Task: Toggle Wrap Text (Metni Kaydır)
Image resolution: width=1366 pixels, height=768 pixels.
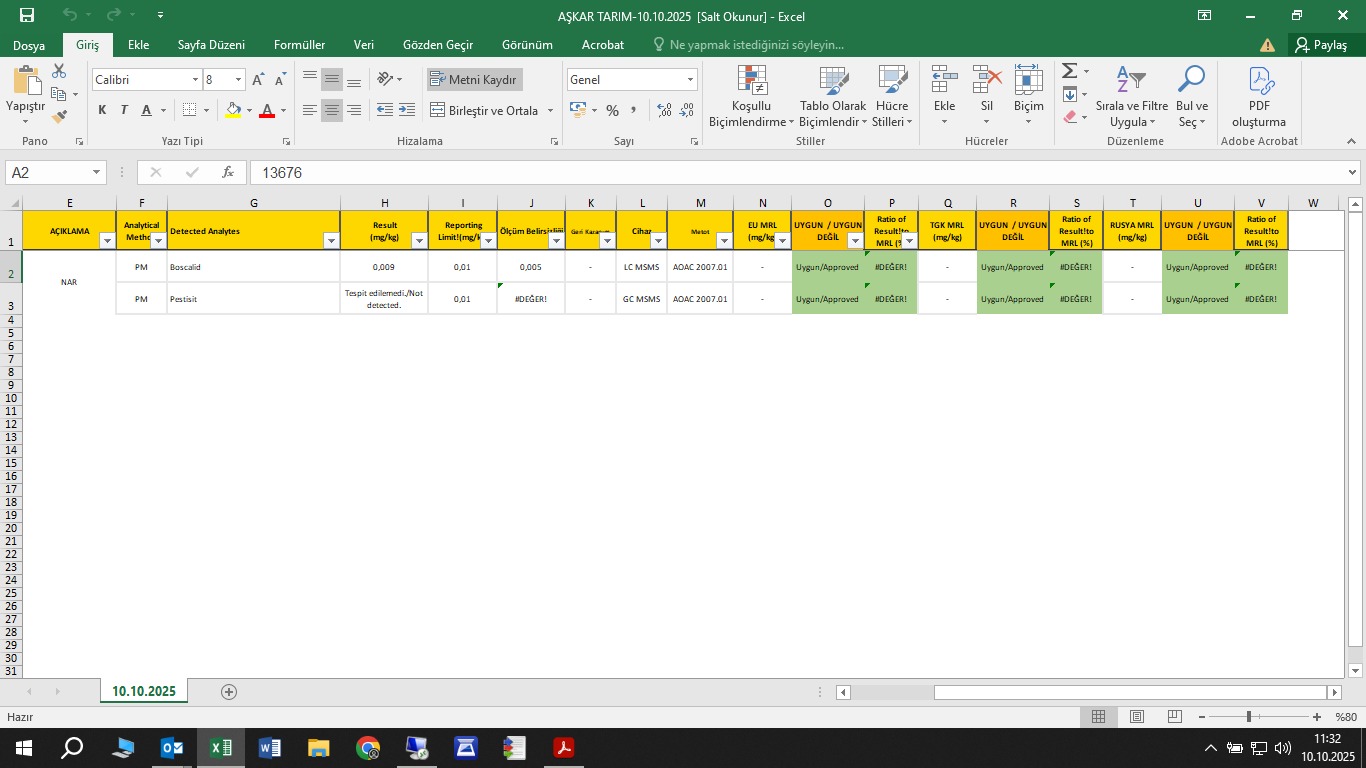Action: point(474,80)
